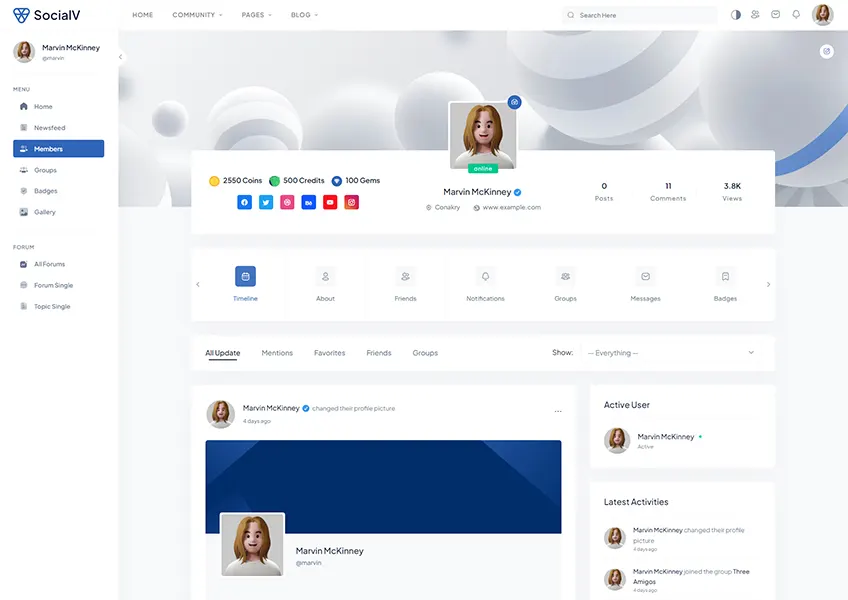Open the COMMUNITY dropdown menu
This screenshot has width=848, height=600.
click(x=196, y=14)
